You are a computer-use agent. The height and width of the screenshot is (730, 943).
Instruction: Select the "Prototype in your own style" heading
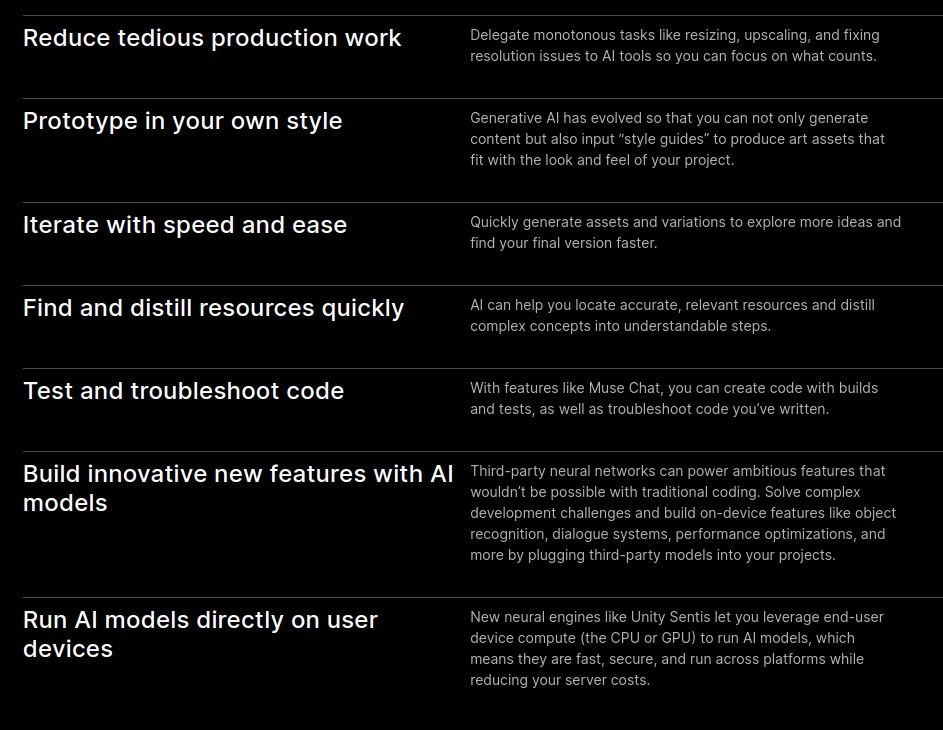(182, 121)
